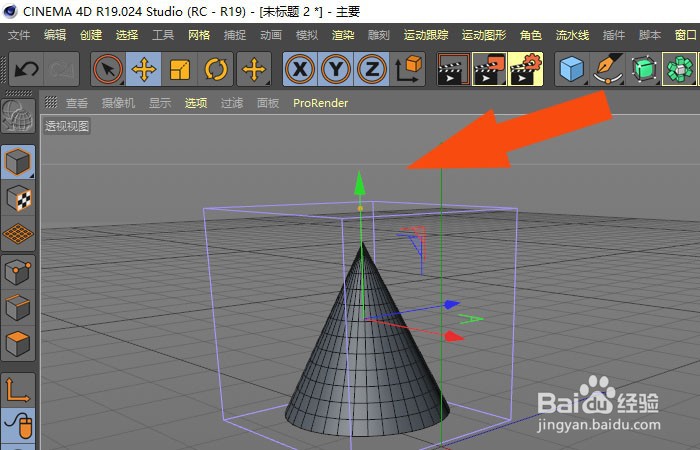Open the 文件 menu
The width and height of the screenshot is (700, 450).
click(19, 35)
